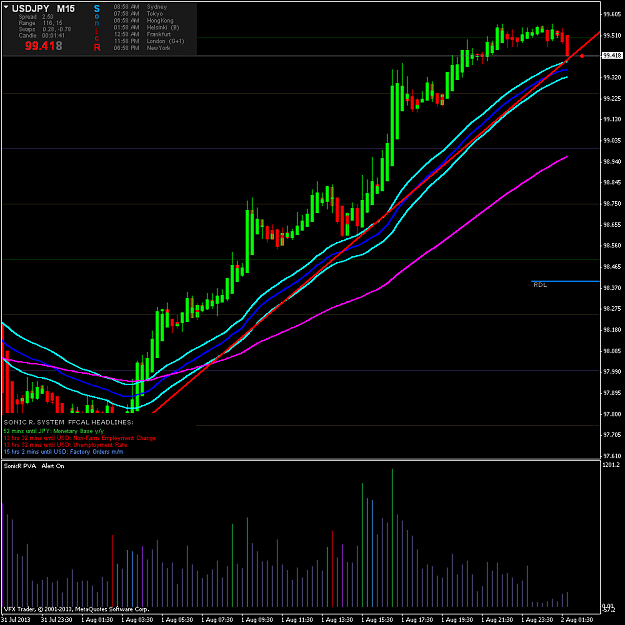The image size is (625, 625).
Task: Click the SonicR PVA Alert On label
Action: (x=34, y=466)
